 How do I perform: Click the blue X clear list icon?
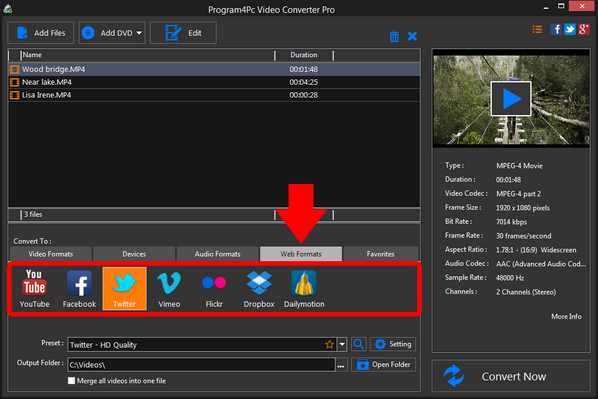[x=412, y=36]
